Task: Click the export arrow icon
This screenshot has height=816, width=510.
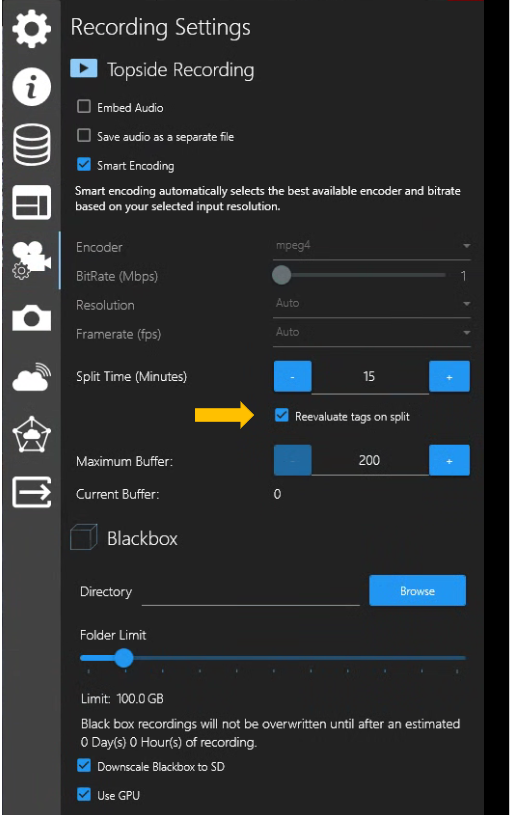Action: (x=31, y=492)
